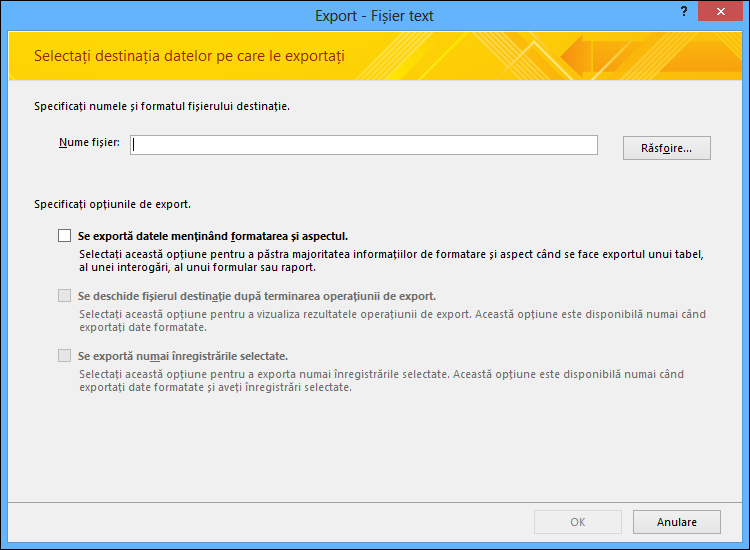Viewport: 750px width, 550px height.
Task: Click the Specificați opțiunile de export text
Action: 112,204
